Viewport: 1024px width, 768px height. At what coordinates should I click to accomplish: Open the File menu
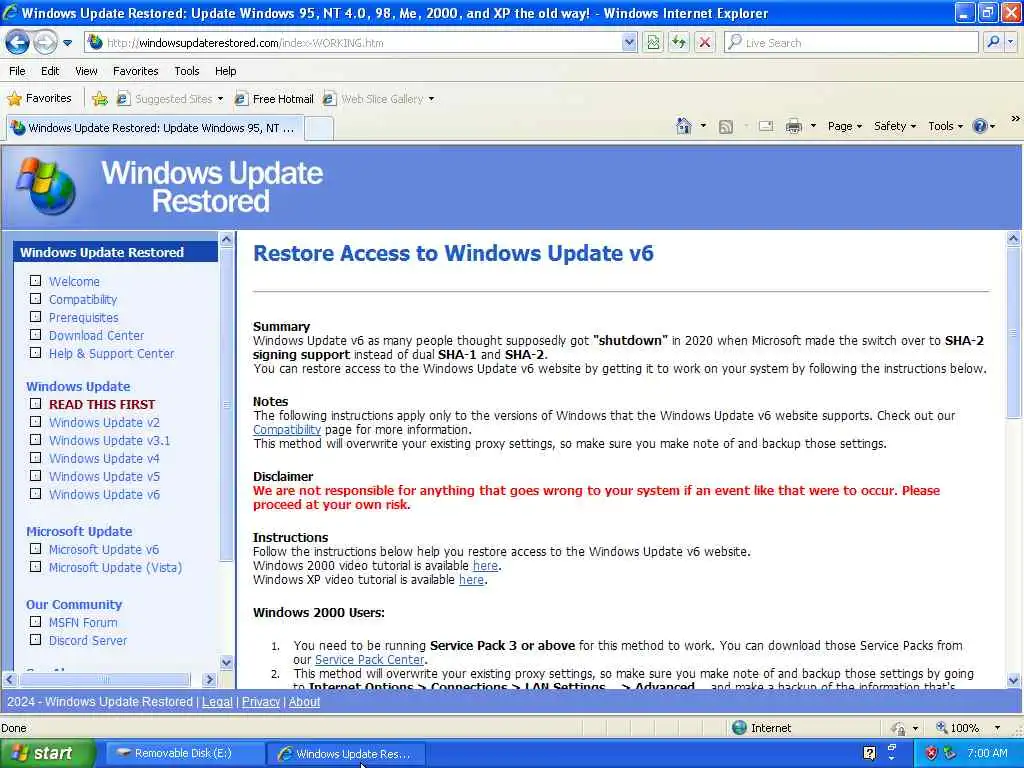pyautogui.click(x=18, y=71)
